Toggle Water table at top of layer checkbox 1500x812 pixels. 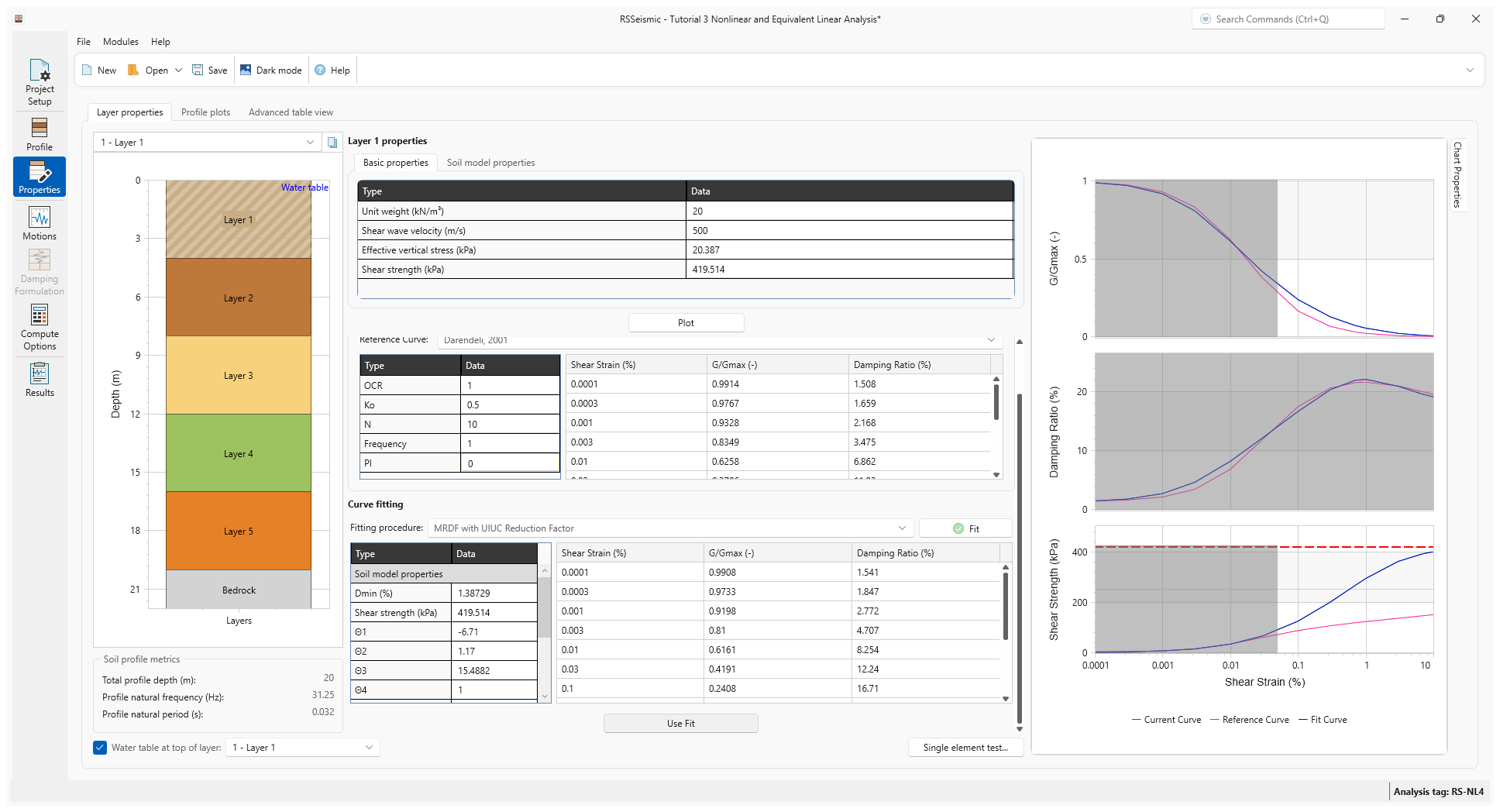[x=100, y=748]
